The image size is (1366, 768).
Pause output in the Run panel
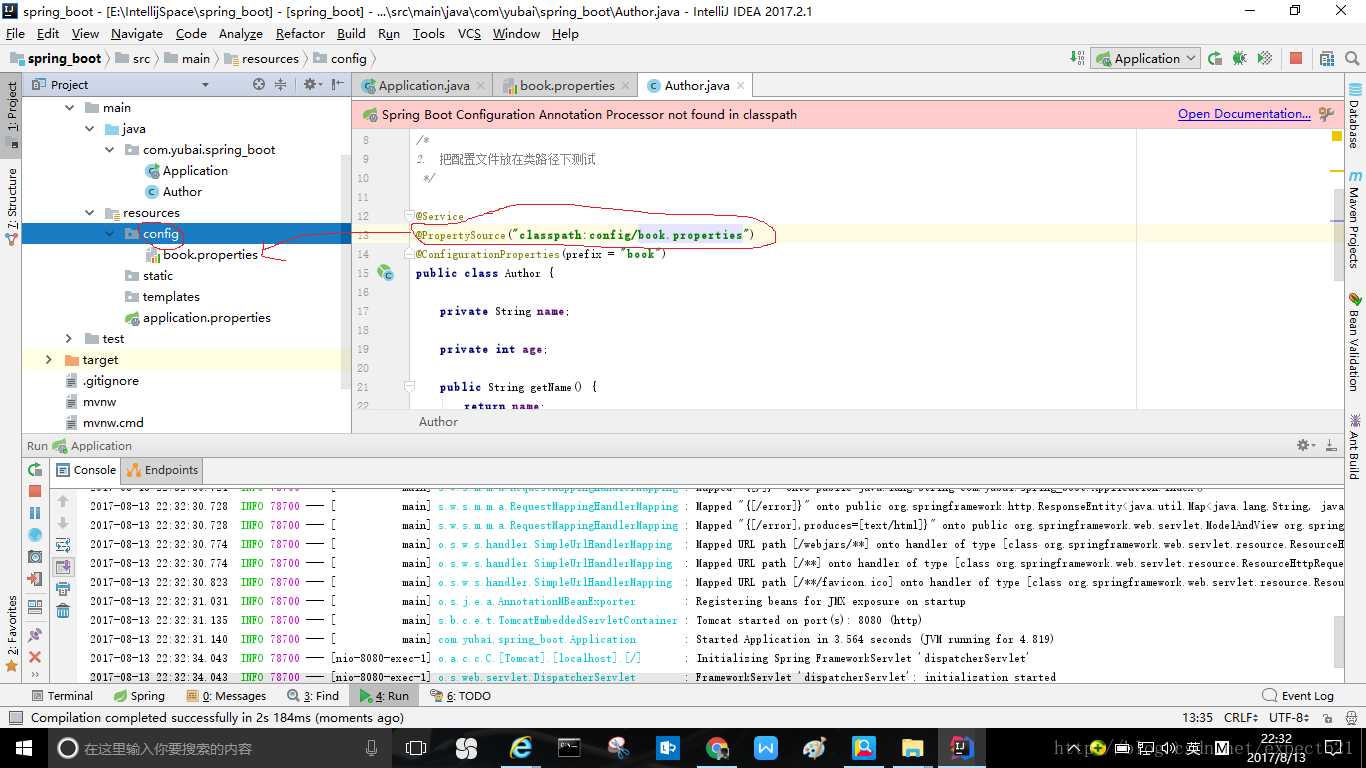(35, 513)
